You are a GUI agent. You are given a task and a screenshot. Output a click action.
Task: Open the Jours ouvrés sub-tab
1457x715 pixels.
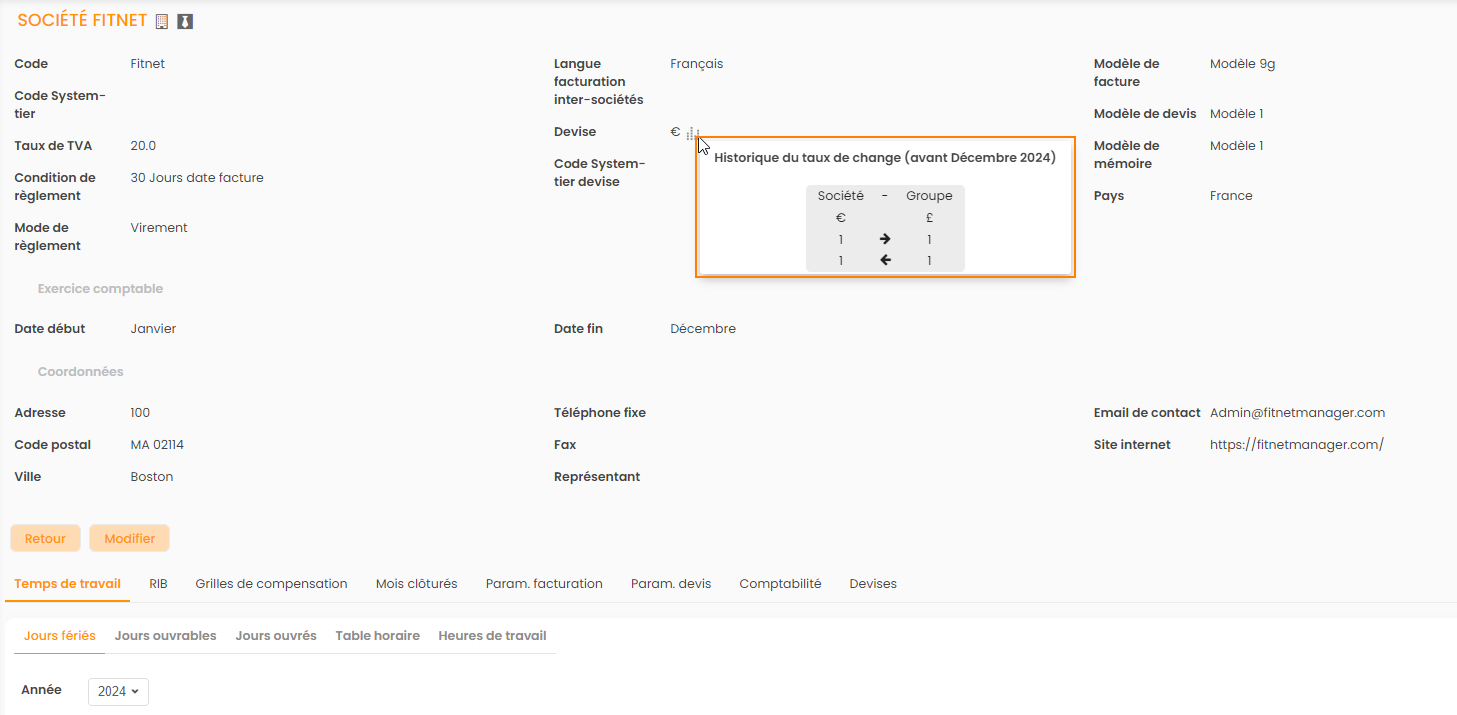click(x=276, y=636)
